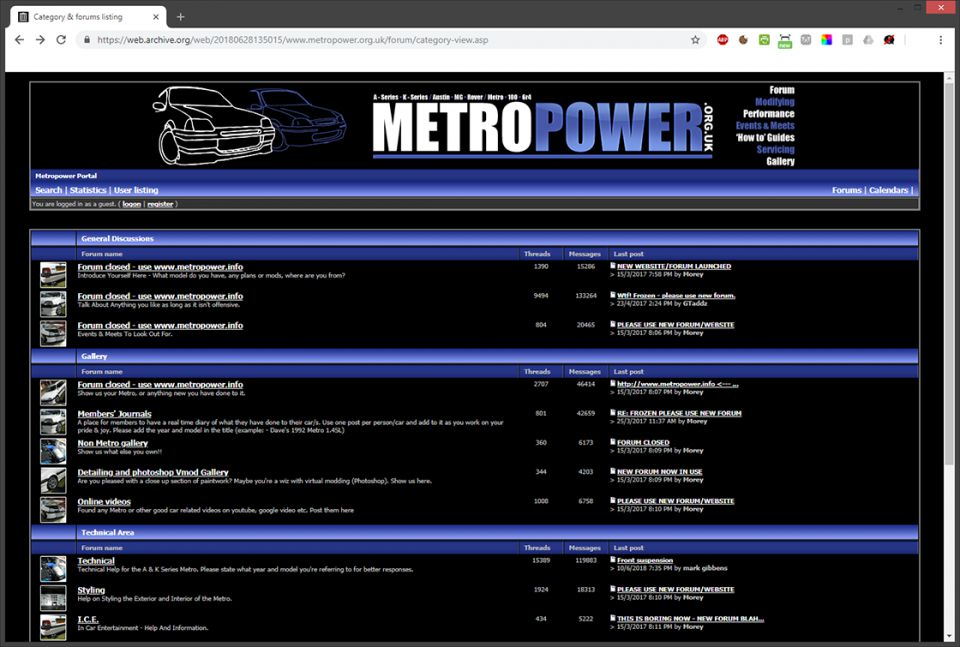Viewport: 960px width, 647px height.
Task: Open the rainbow color picker extension
Action: coord(827,40)
